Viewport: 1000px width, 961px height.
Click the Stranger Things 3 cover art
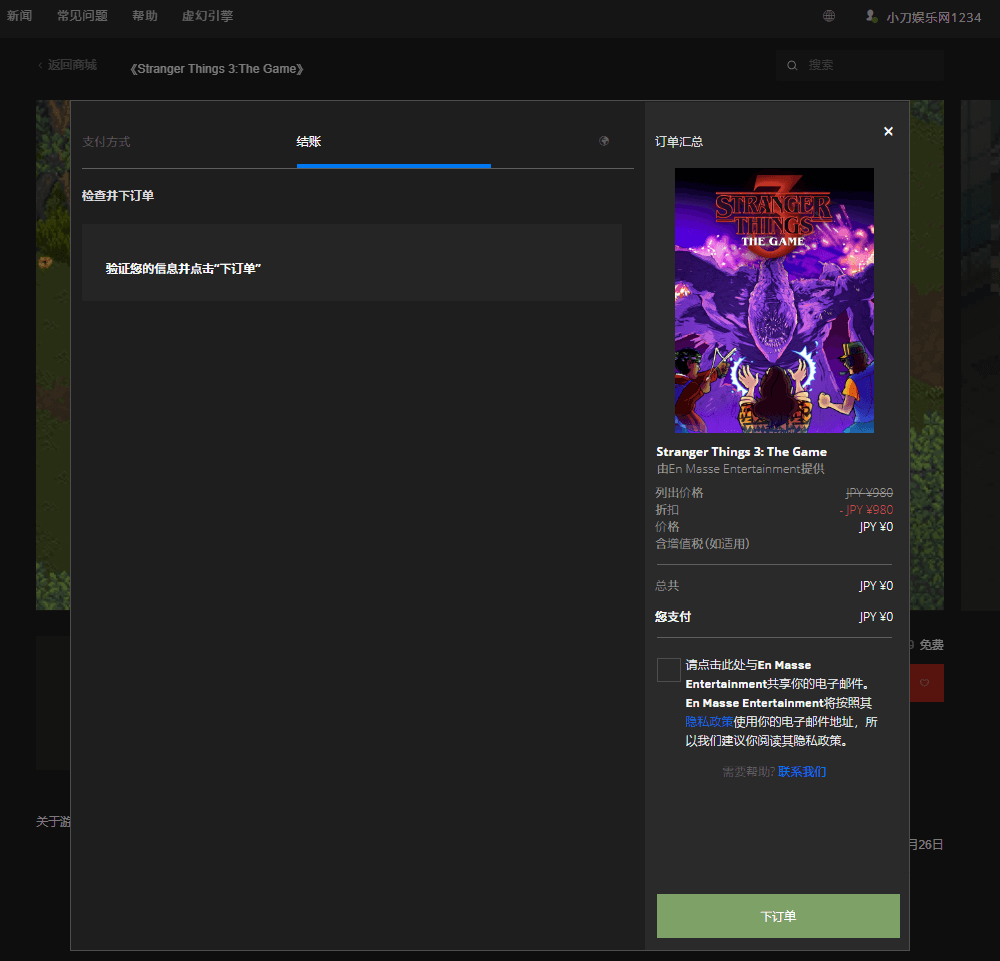click(774, 300)
